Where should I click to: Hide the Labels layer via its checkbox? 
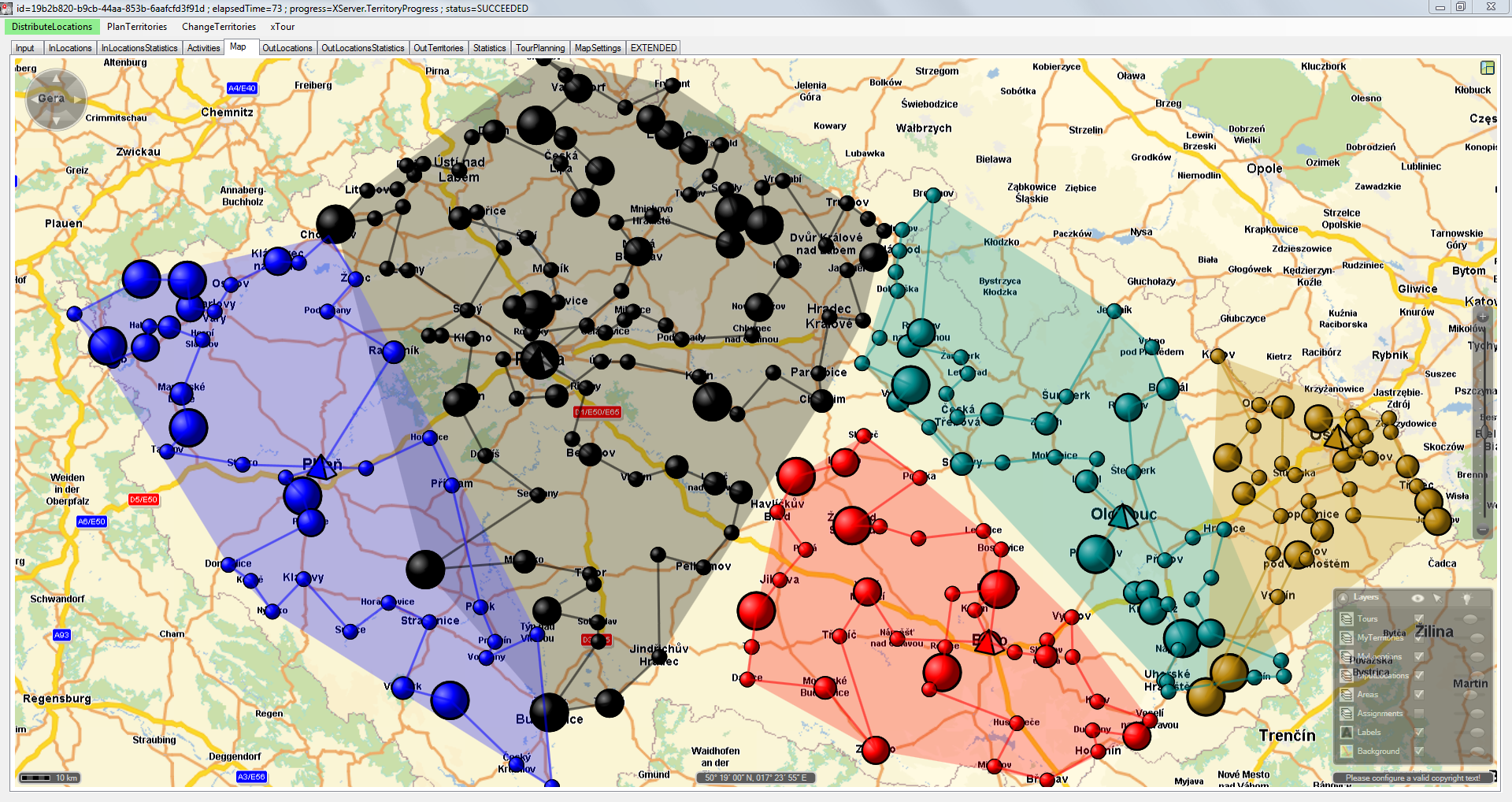pos(1419,732)
